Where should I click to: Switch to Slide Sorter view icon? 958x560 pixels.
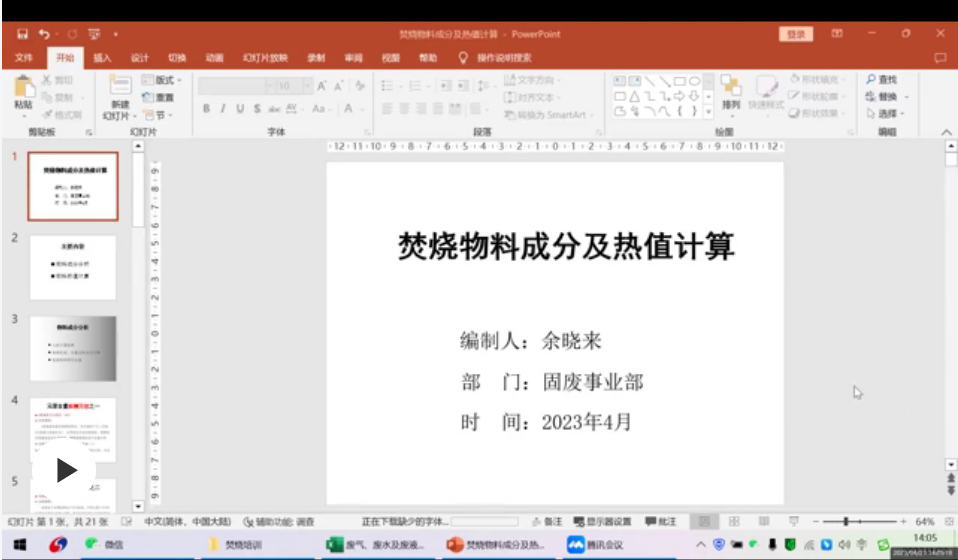[734, 522]
